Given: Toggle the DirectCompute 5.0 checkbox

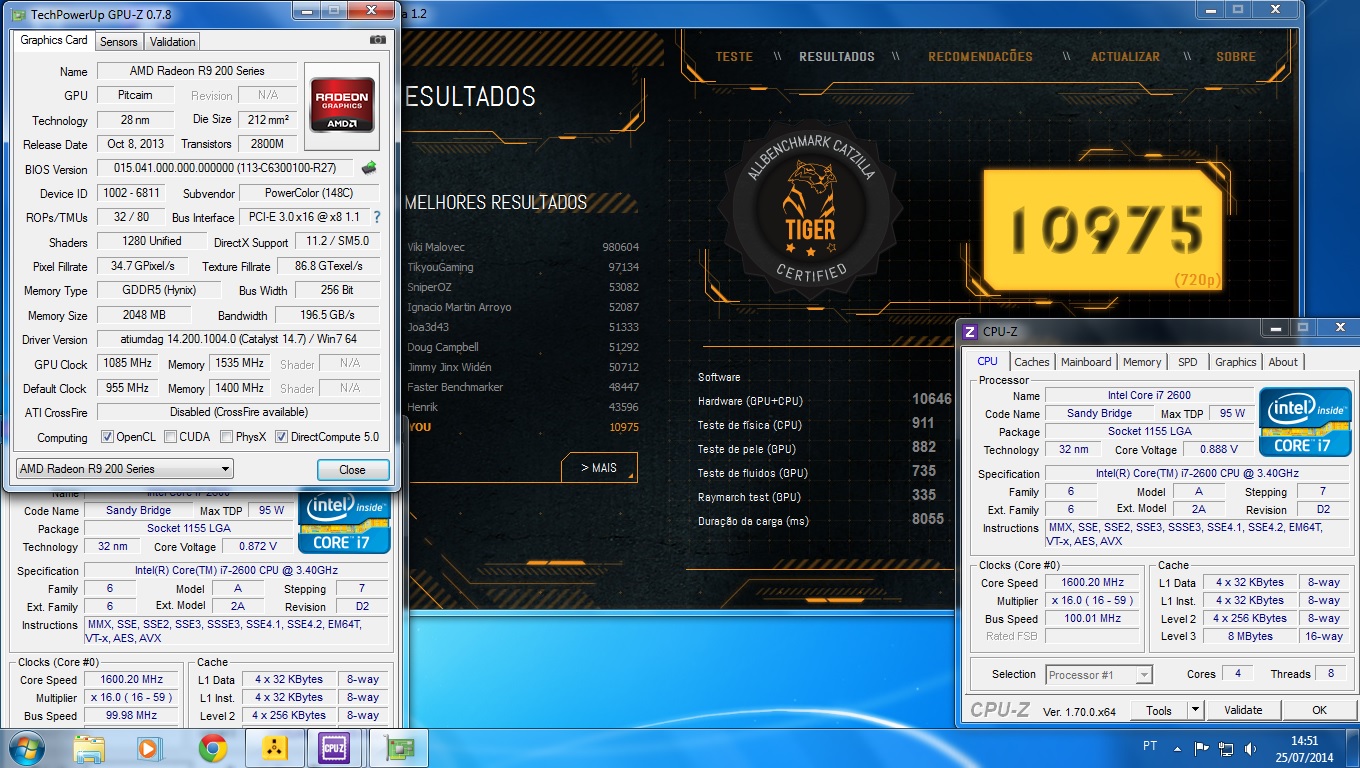Looking at the screenshot, I should click(282, 437).
